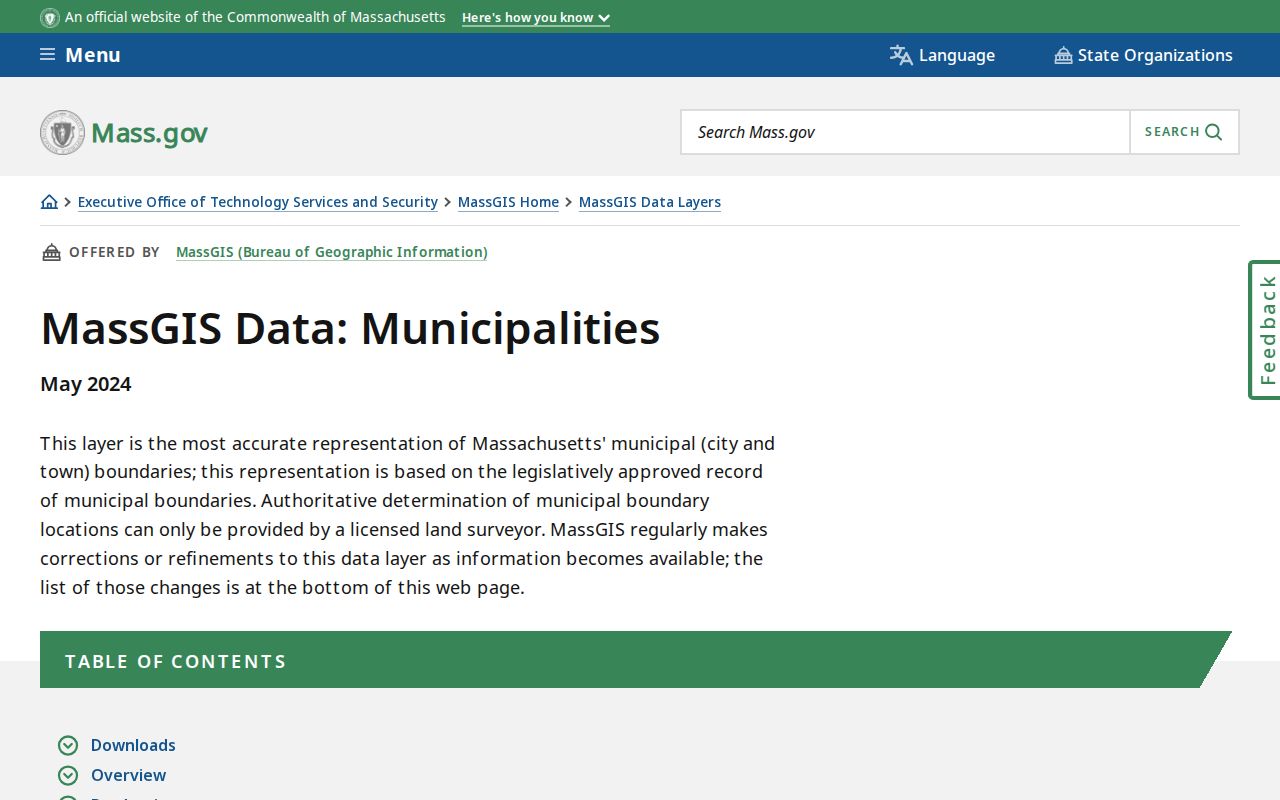Open State Organizations menu

[1143, 55]
